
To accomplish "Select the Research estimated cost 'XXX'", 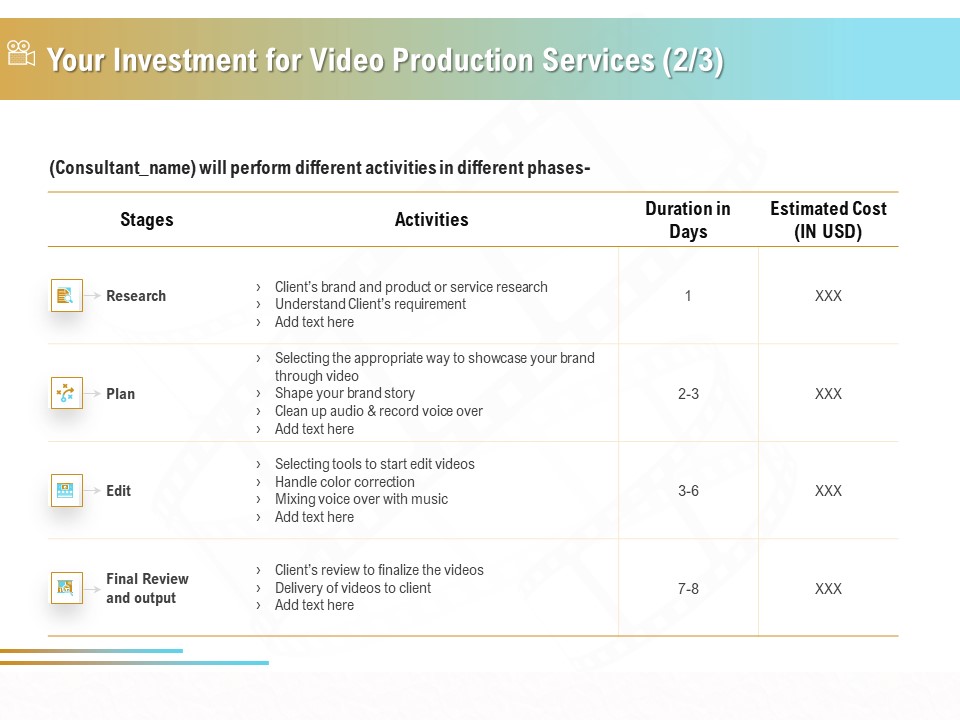I will pyautogui.click(x=828, y=296).
